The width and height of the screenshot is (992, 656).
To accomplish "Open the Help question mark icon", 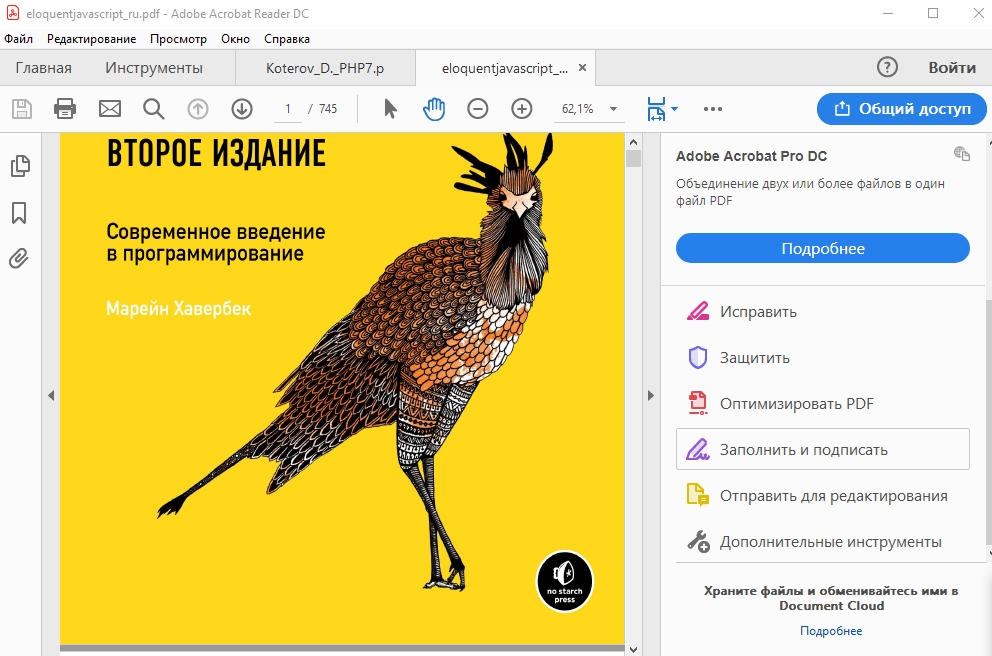I will tap(888, 67).
